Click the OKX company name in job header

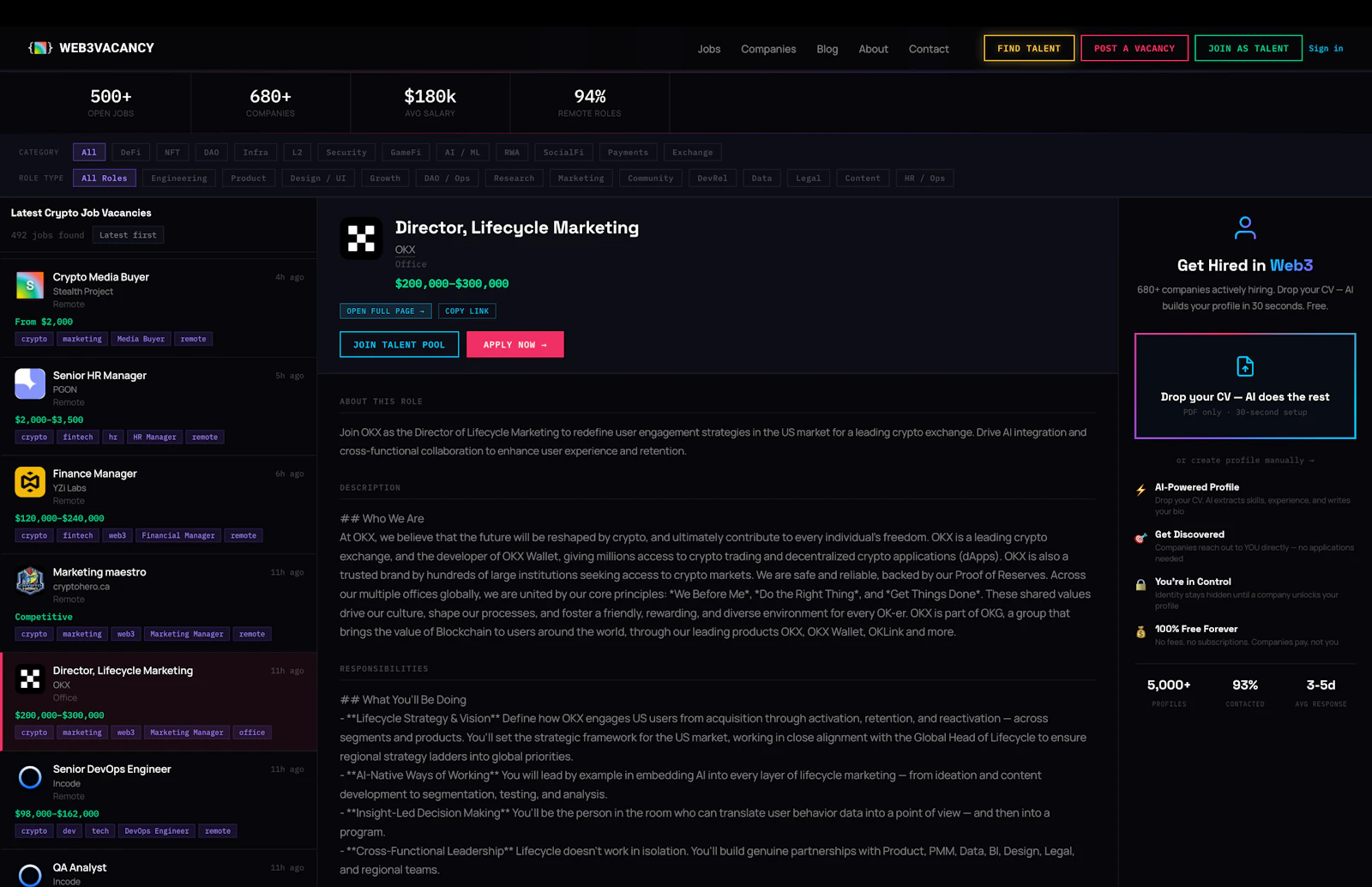click(405, 250)
